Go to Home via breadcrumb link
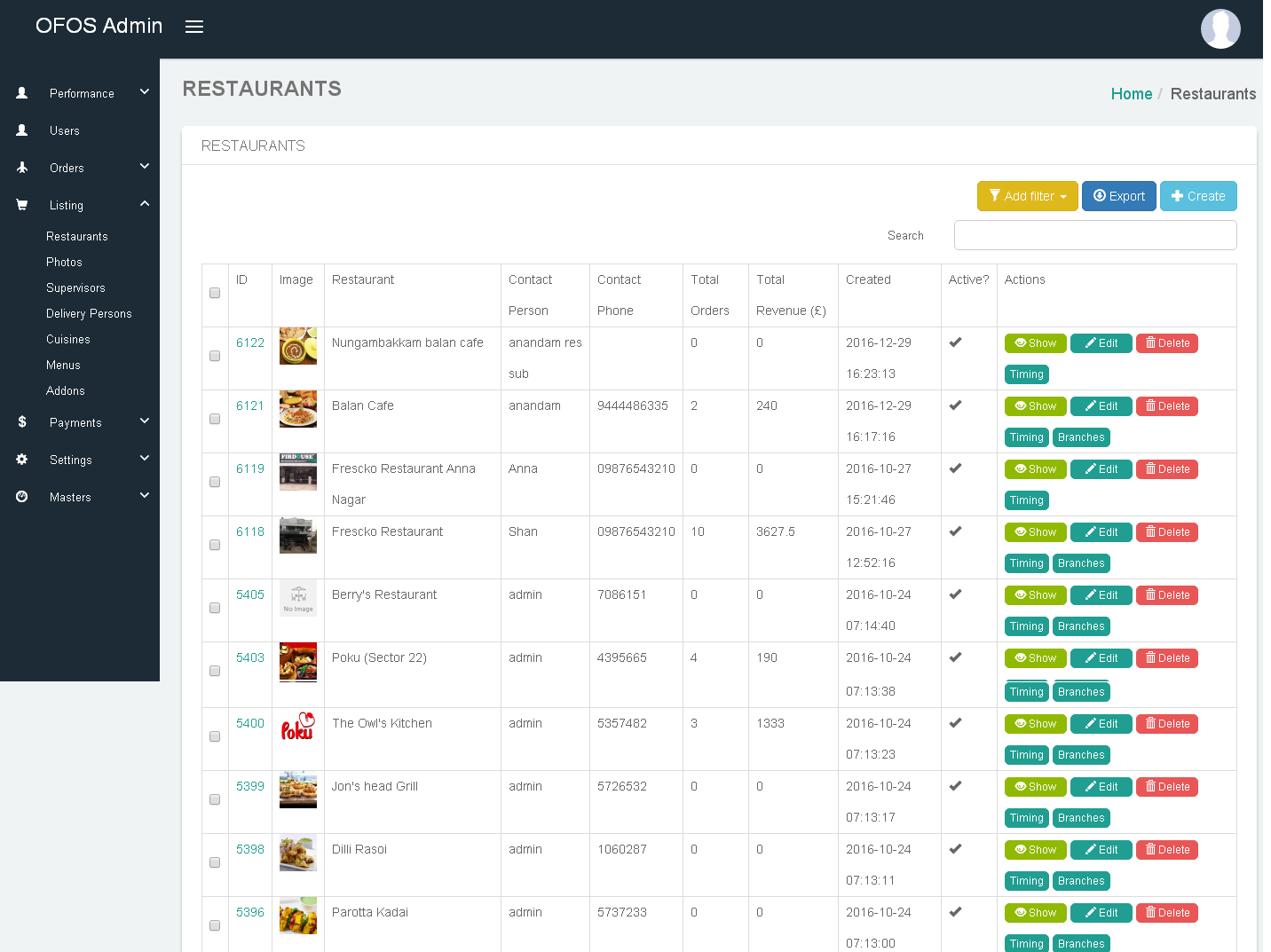The height and width of the screenshot is (952, 1271). pos(1132,94)
